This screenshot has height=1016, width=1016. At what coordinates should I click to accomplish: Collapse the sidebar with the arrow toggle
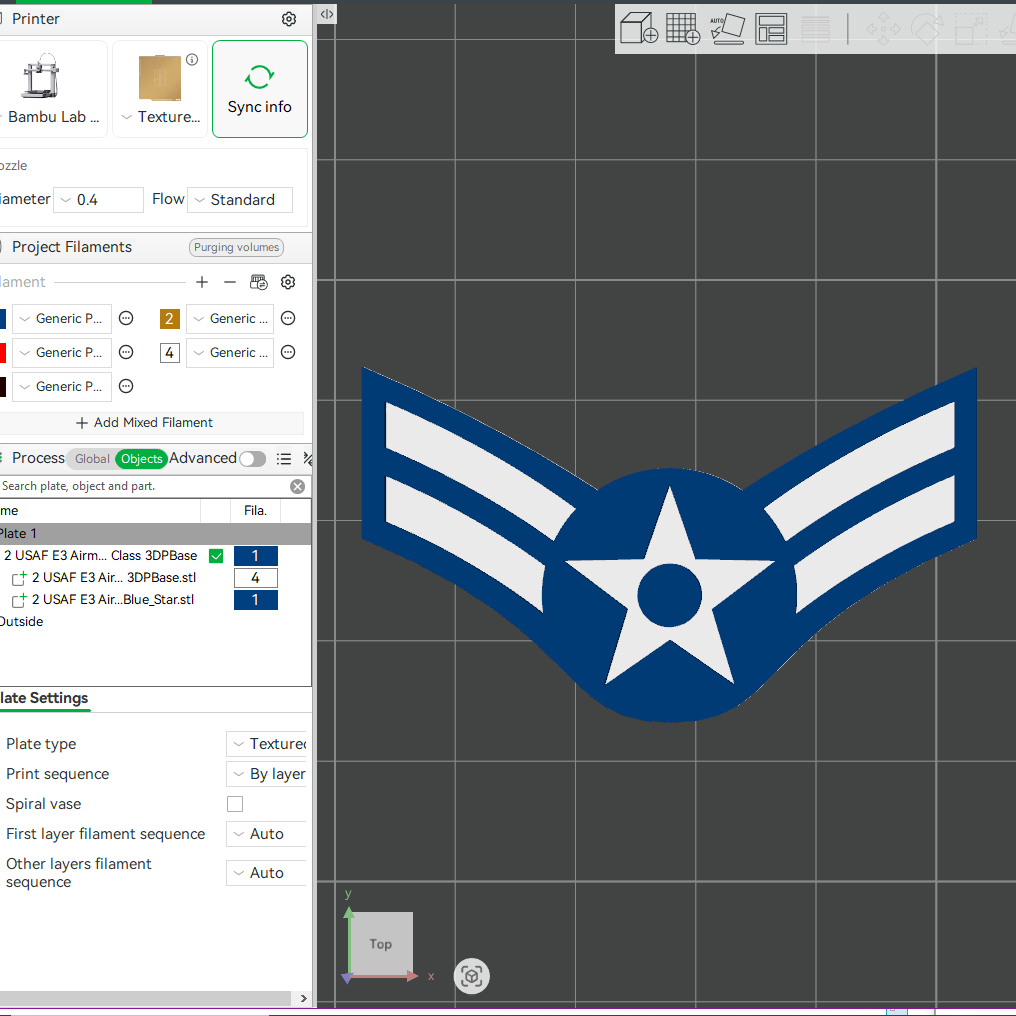coord(327,14)
